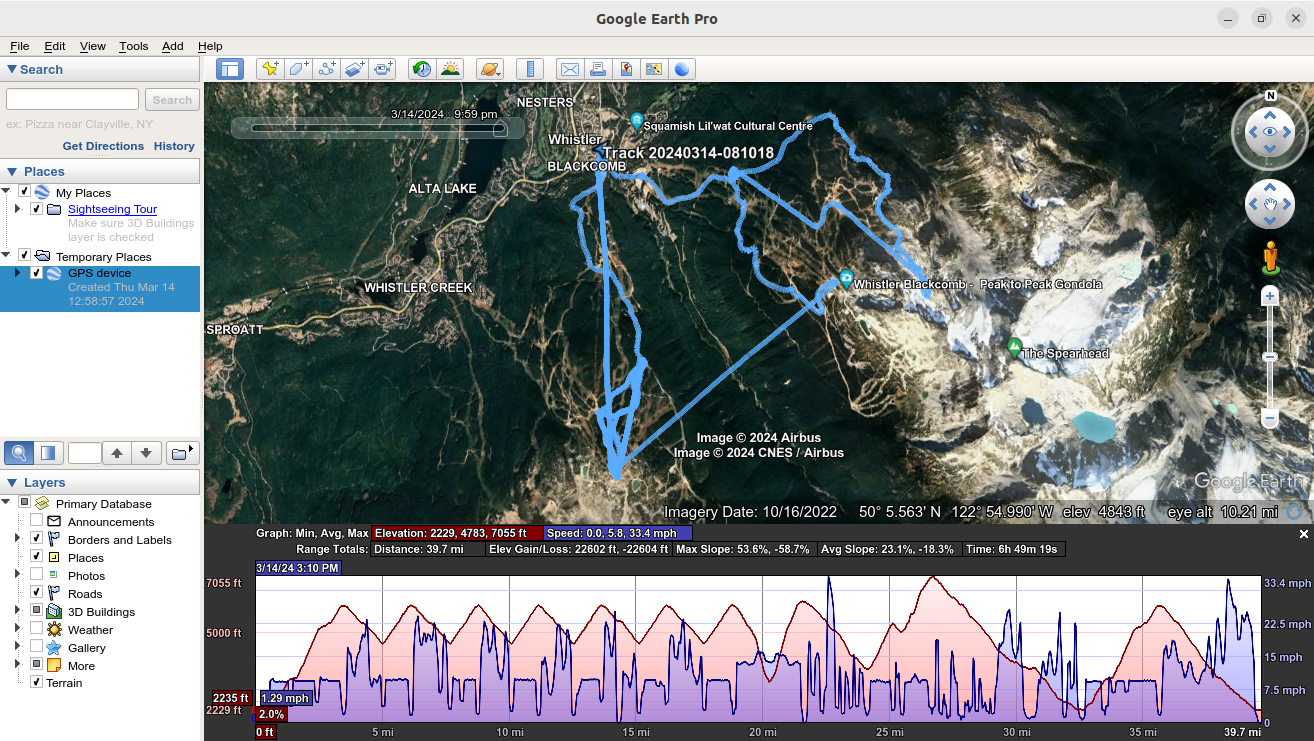Viewport: 1314px width, 741px height.
Task: Open the Help menu
Action: click(210, 46)
